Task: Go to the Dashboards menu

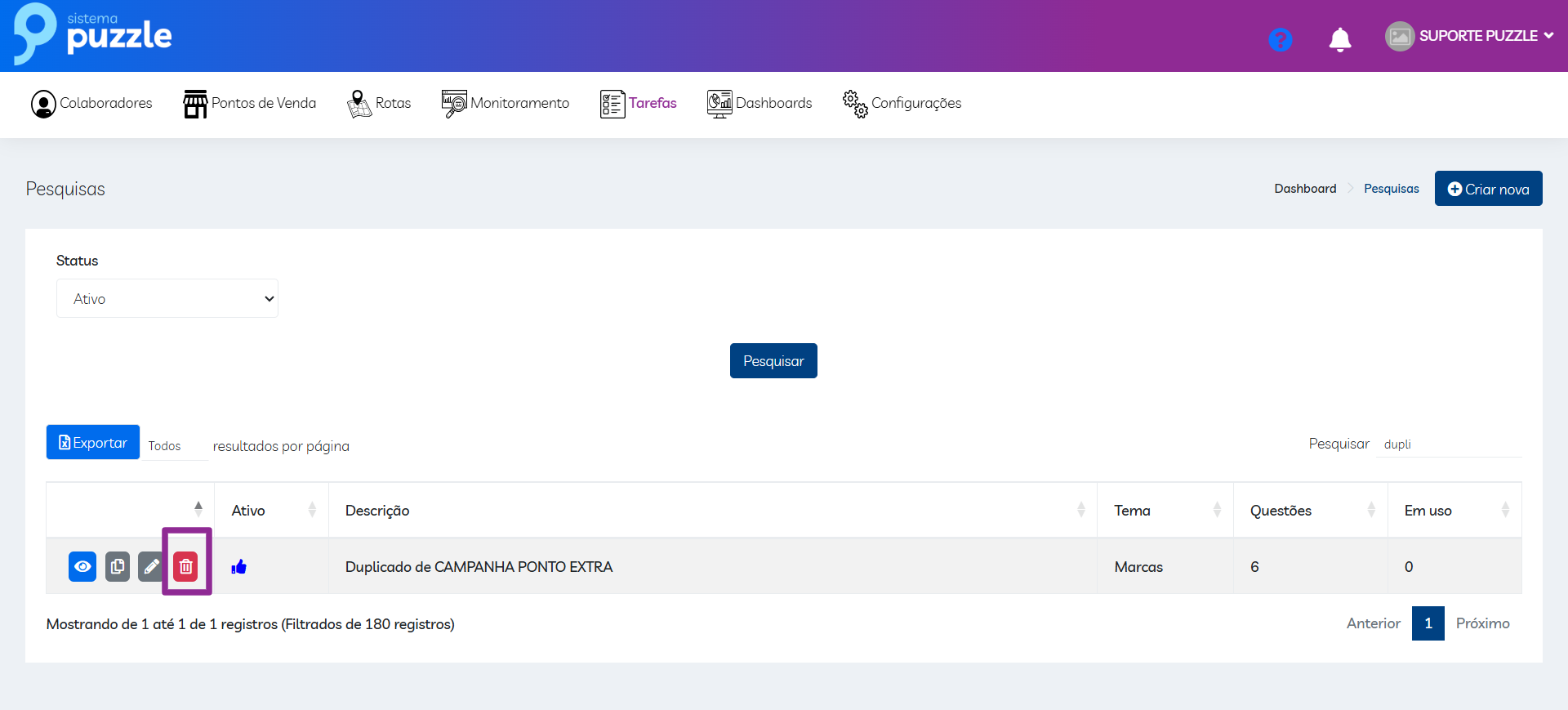Action: 759,104
